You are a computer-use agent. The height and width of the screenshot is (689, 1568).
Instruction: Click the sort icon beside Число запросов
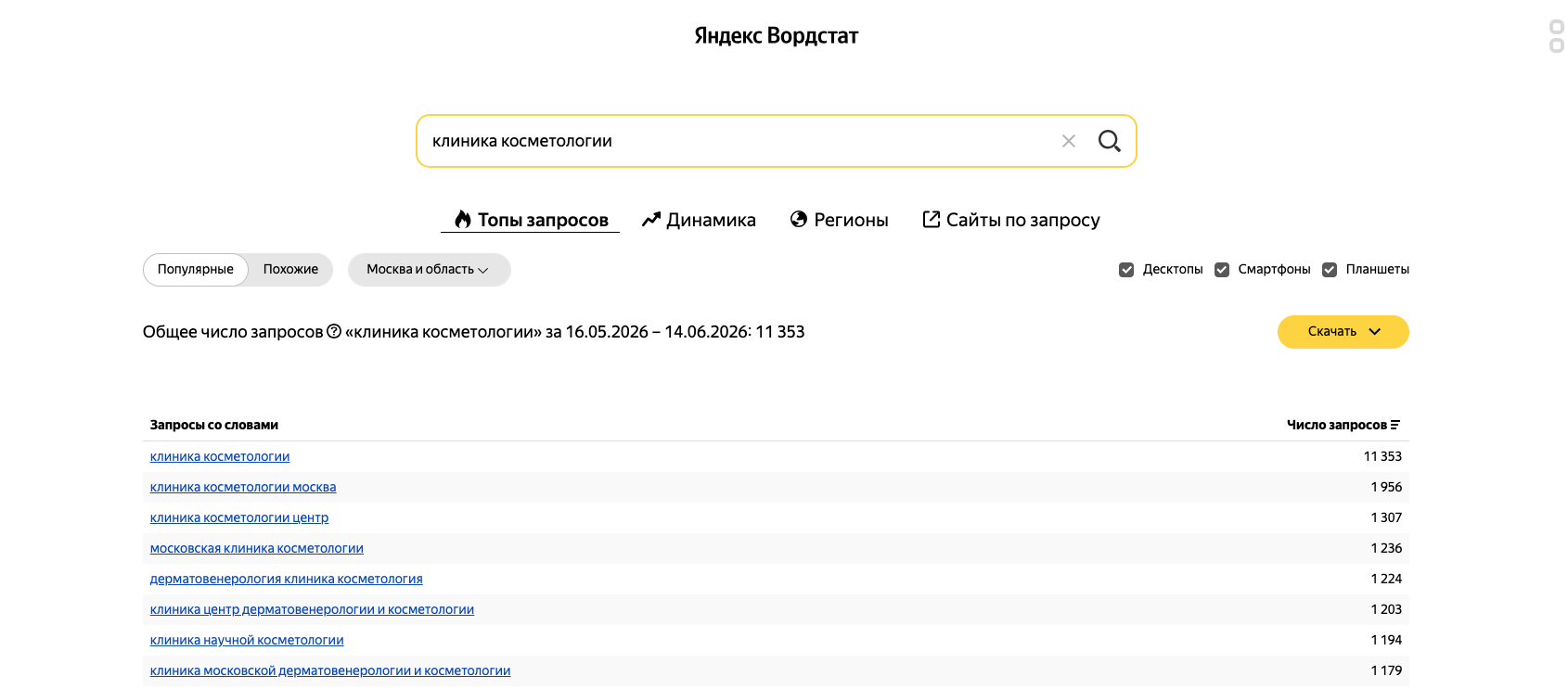click(1395, 425)
